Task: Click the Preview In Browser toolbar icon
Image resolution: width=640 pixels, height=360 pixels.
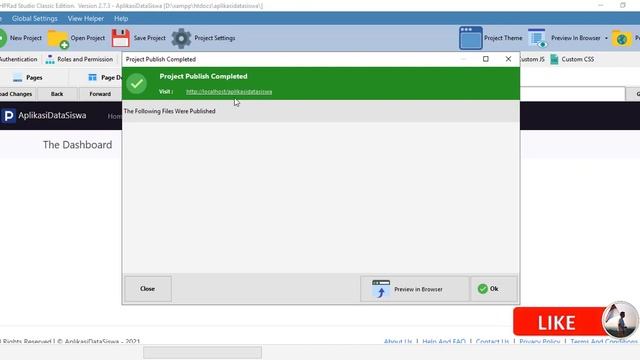Action: tap(537, 38)
